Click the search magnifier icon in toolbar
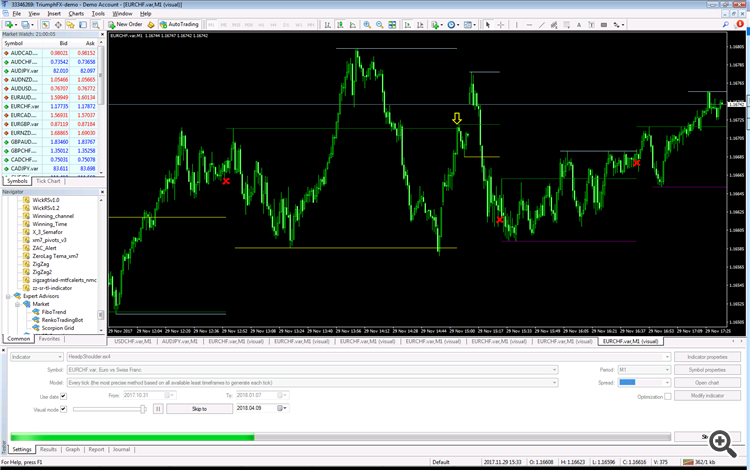The width and height of the screenshot is (750, 470). [726, 24]
